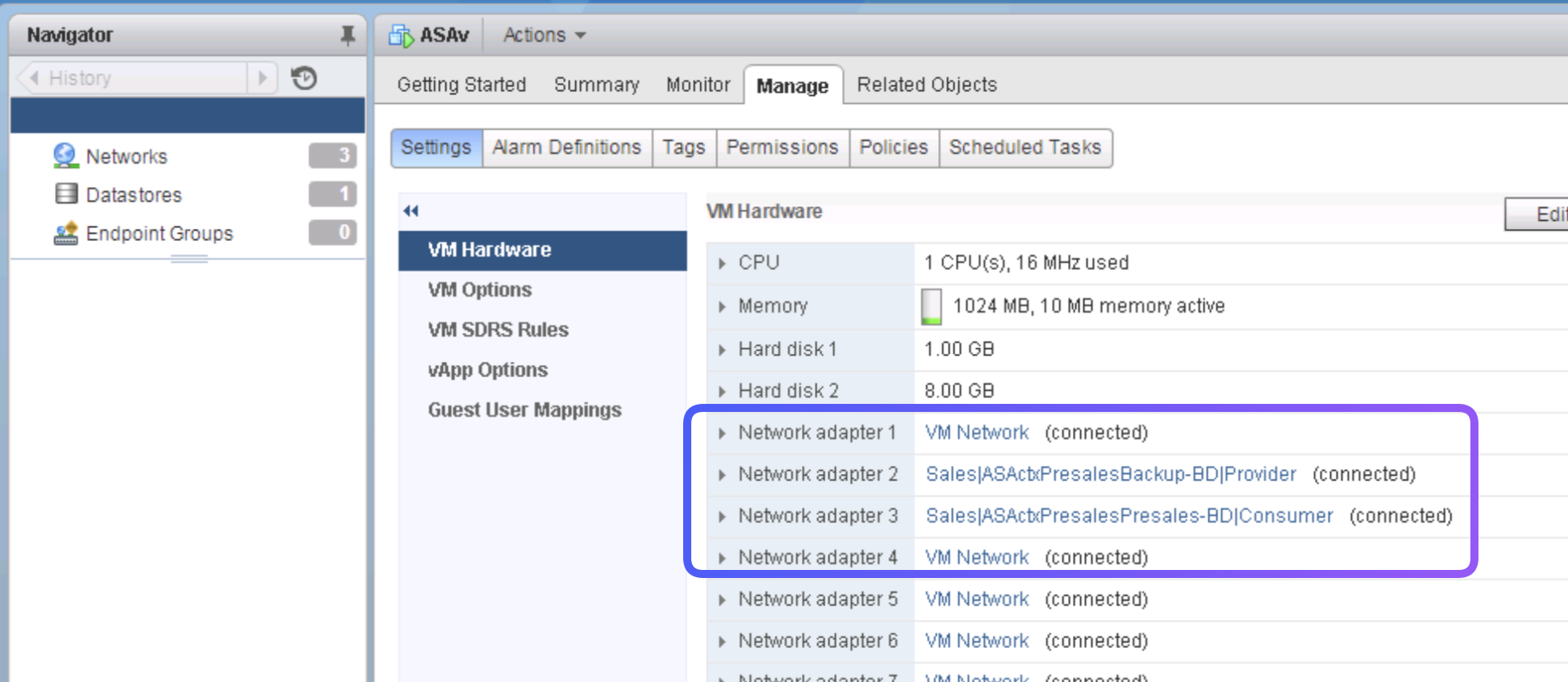Expand the Memory hardware row
The image size is (1568, 682).
722,306
